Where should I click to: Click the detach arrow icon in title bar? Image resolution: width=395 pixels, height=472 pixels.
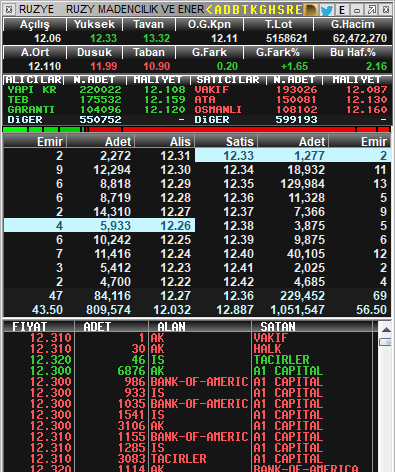pos(371,10)
